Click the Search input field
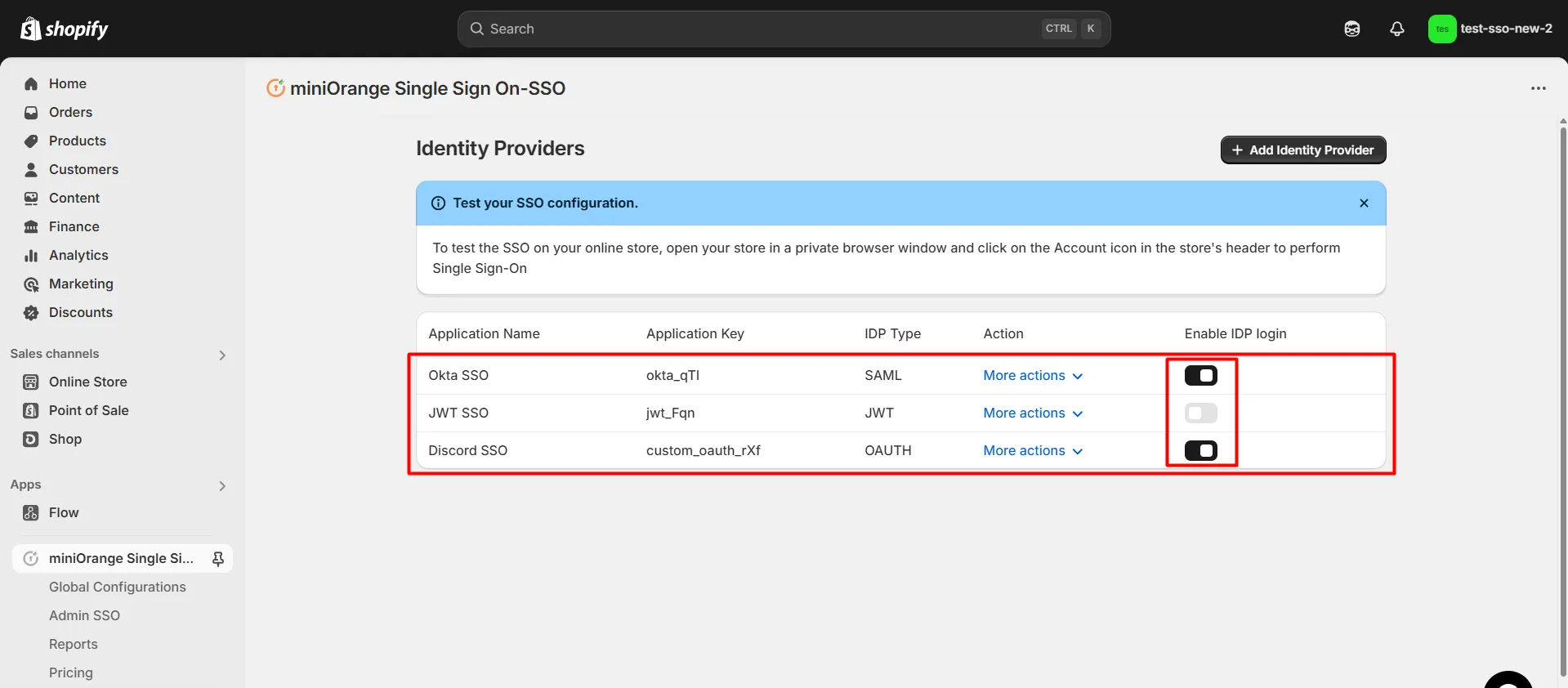Screen dimensions: 1568x688 click(x=784, y=29)
